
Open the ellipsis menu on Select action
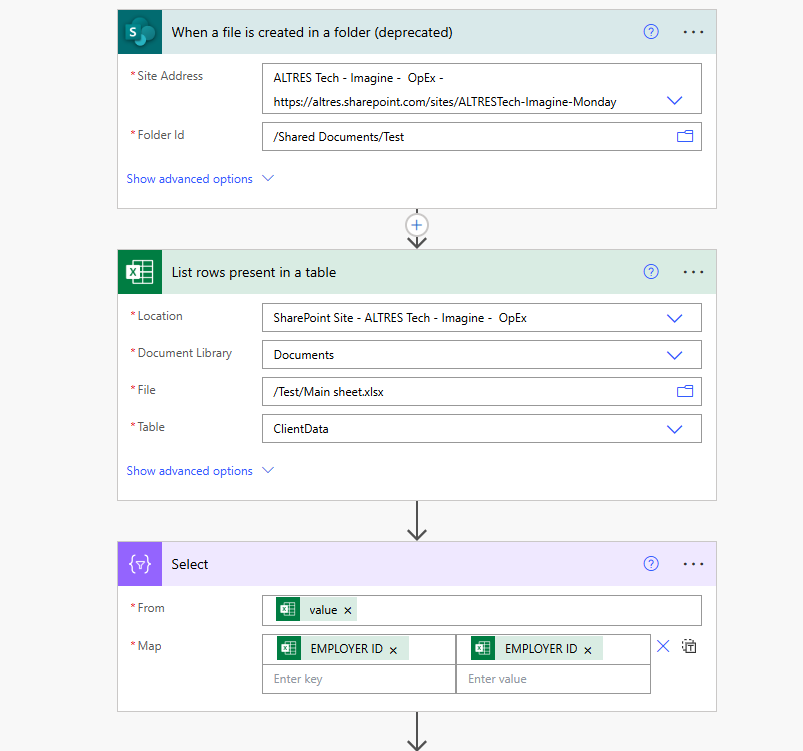[693, 564]
